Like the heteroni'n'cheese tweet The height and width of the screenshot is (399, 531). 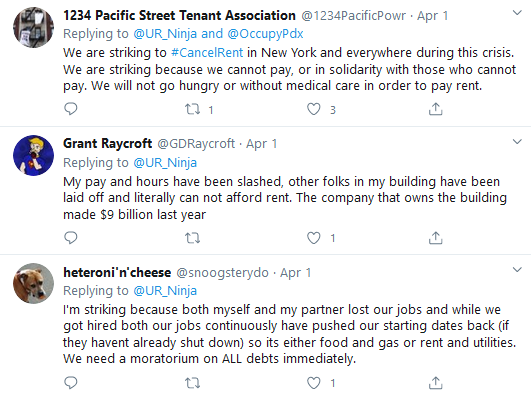point(314,383)
